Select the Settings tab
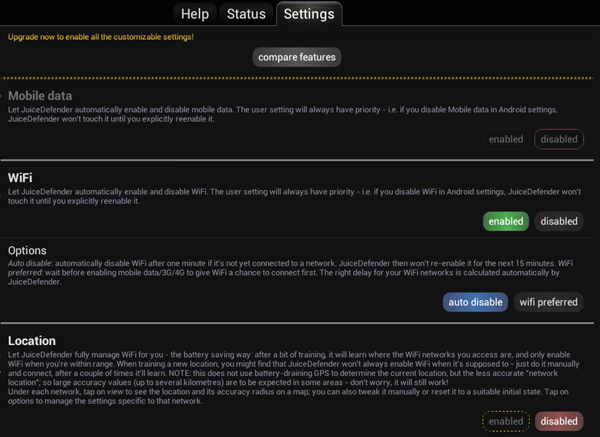 coord(309,14)
